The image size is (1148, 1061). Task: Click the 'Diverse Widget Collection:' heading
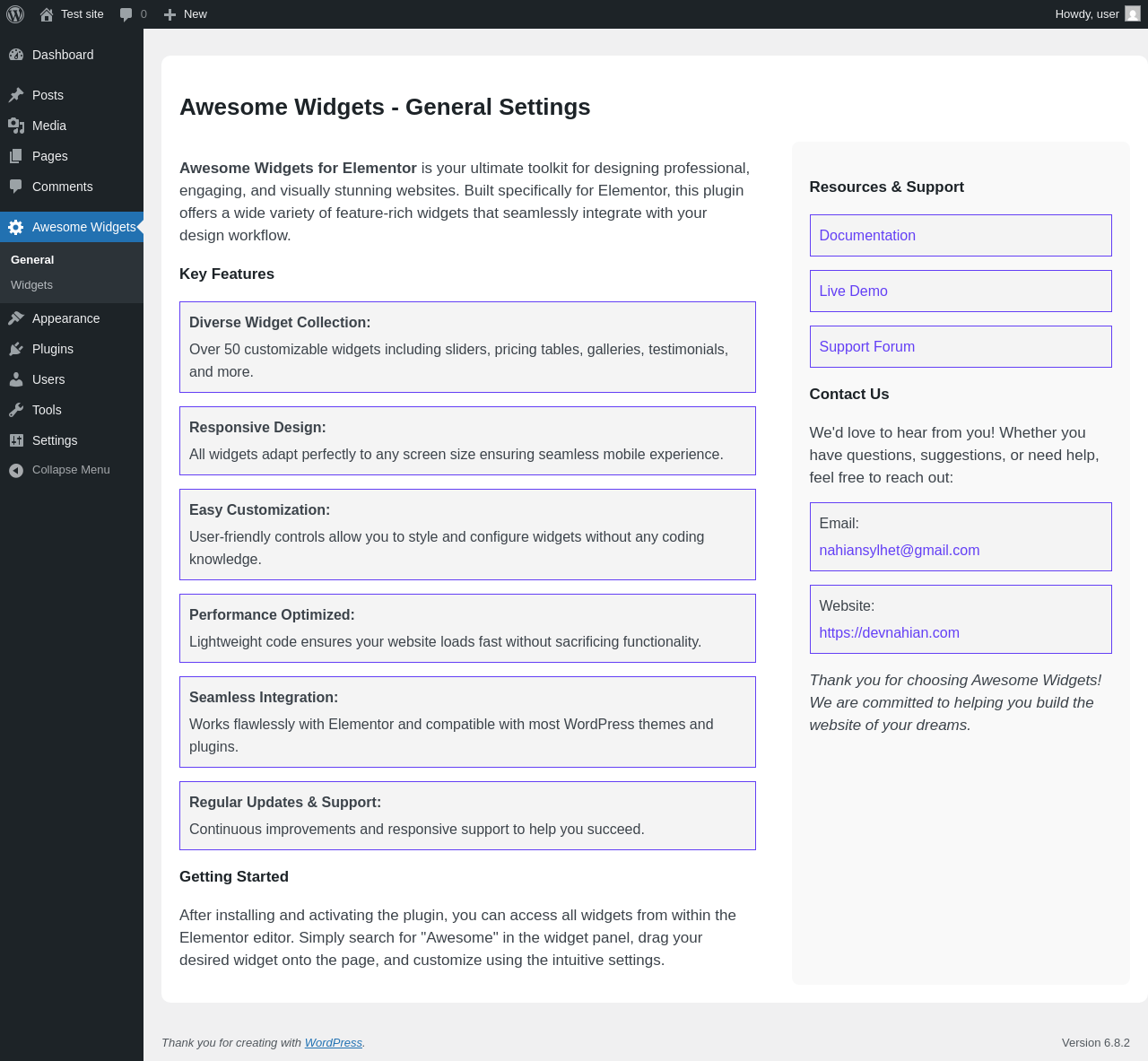click(280, 322)
